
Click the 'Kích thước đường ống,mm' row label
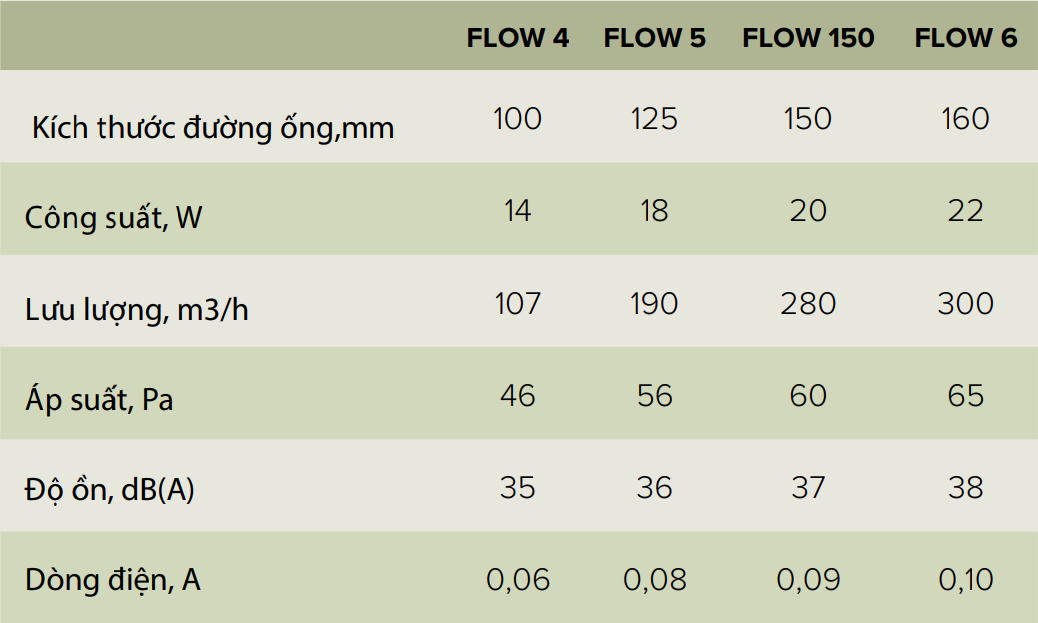point(213,128)
